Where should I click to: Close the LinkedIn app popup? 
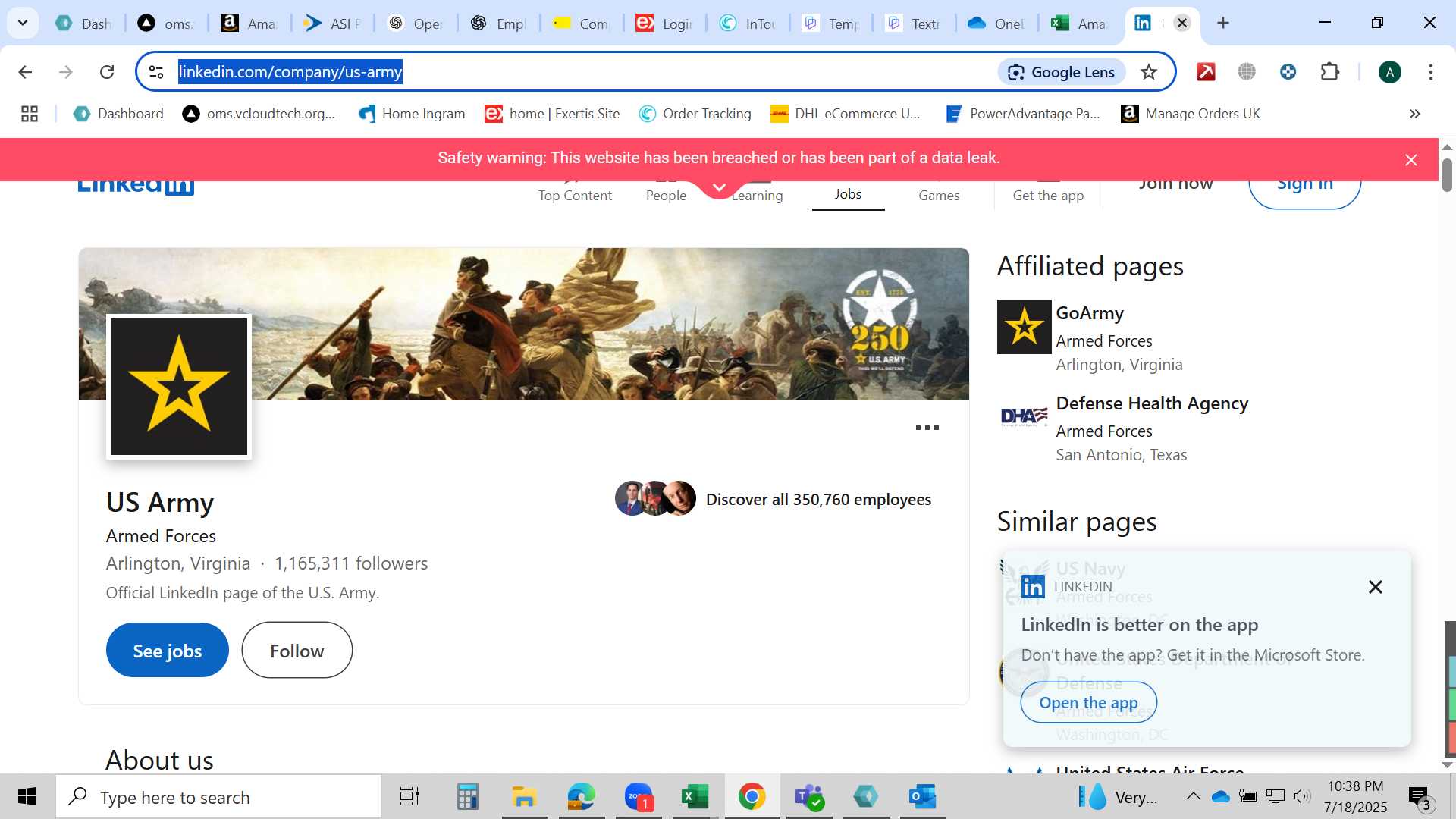pos(1375,587)
